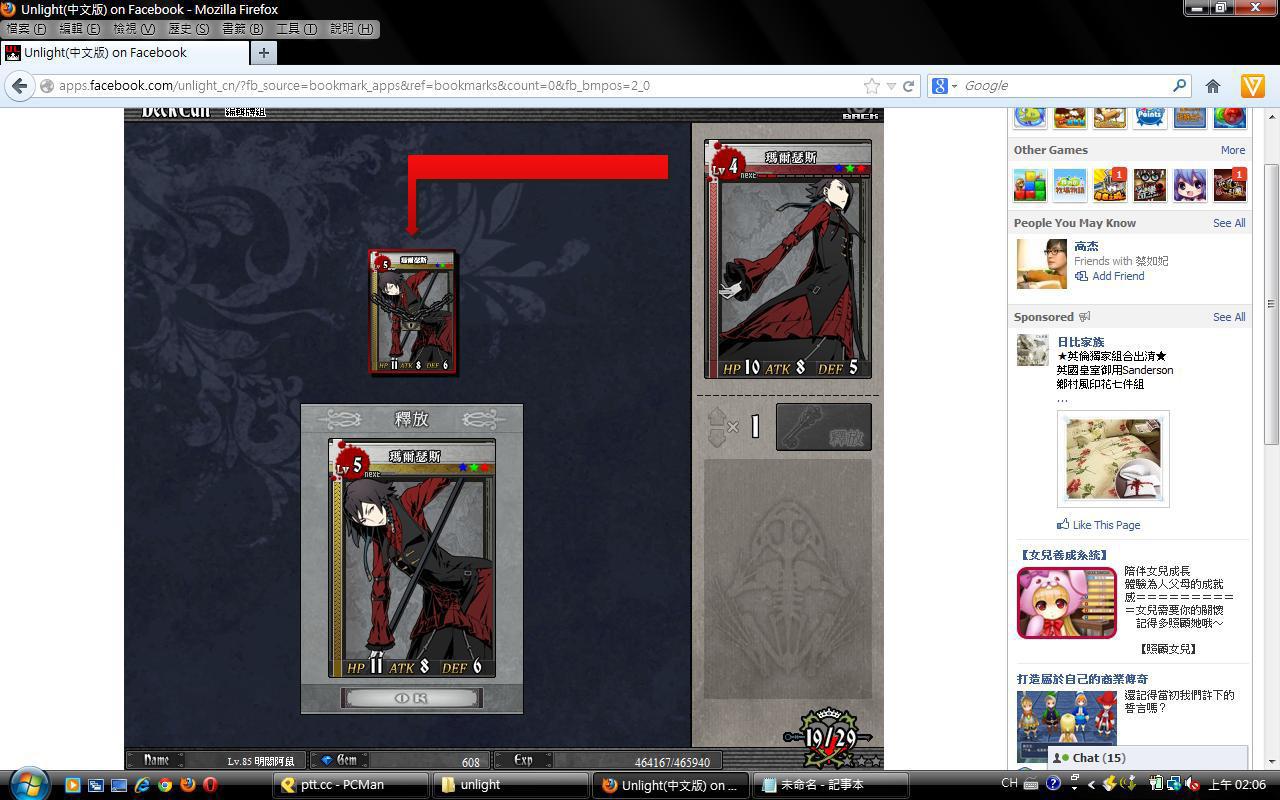Open the Points app icon
1280x800 pixels.
tap(1150, 116)
